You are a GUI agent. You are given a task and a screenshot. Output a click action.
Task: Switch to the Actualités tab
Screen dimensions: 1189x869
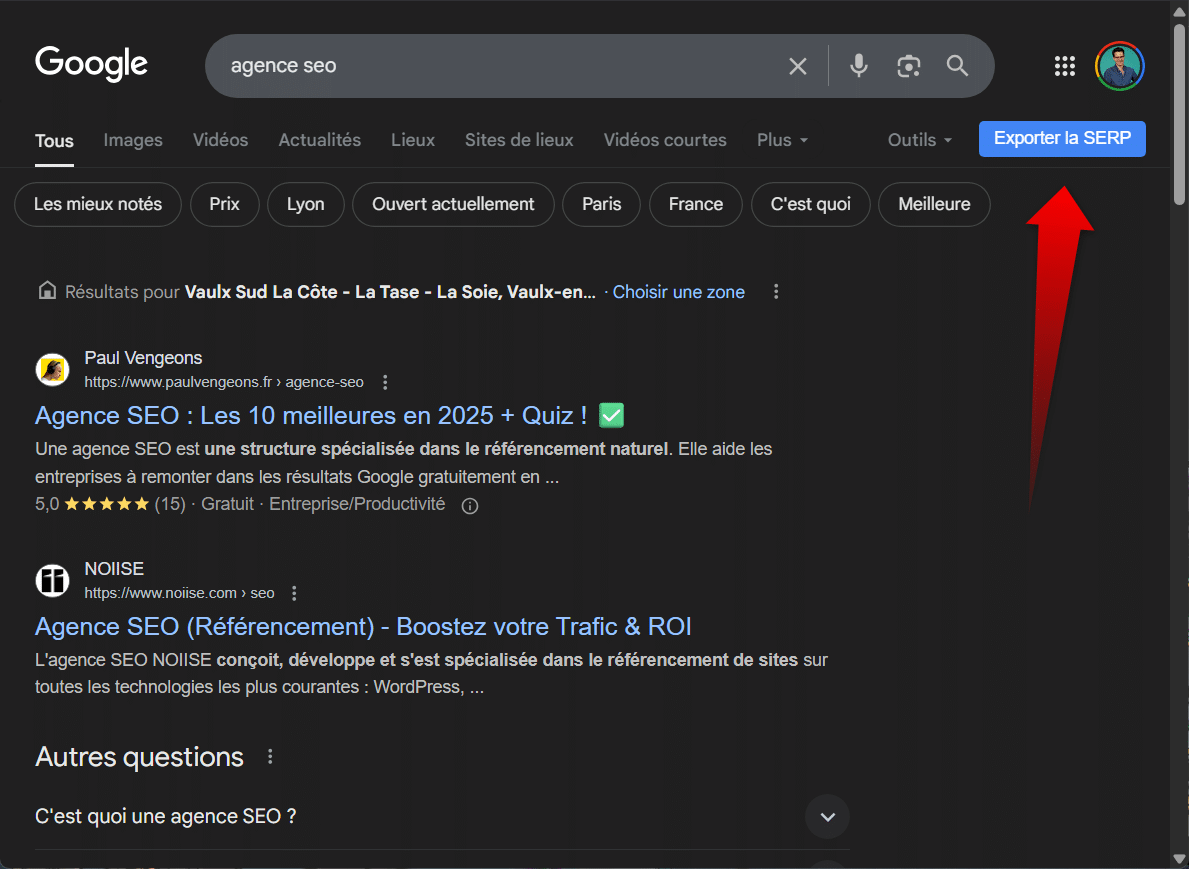[x=320, y=140]
